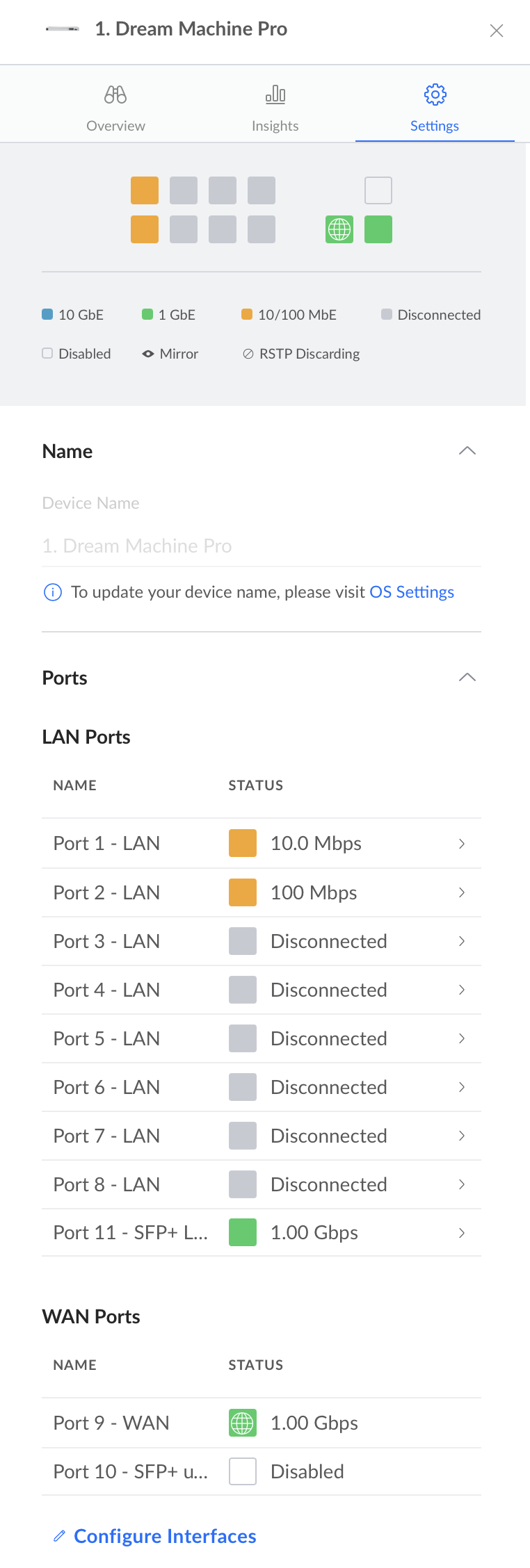This screenshot has height=1568, width=530.
Task: Expand Port 11 - SFP+ row arrow
Action: point(462,1233)
